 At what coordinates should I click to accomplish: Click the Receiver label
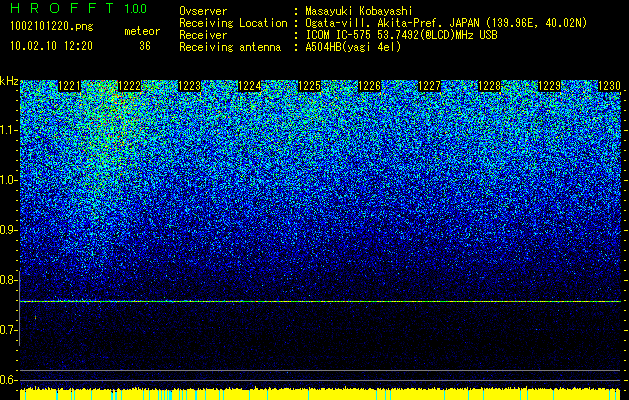[x=203, y=35]
